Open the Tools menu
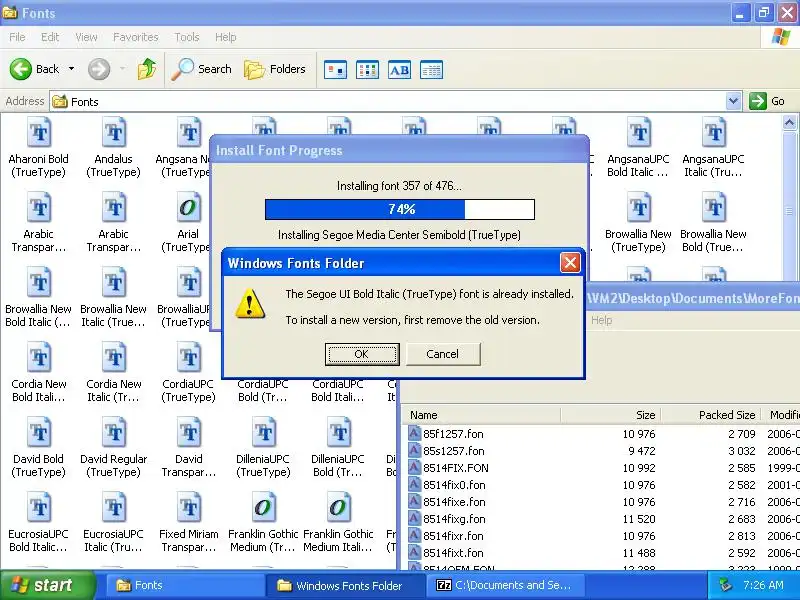The width and height of the screenshot is (800, 600). coord(187,37)
